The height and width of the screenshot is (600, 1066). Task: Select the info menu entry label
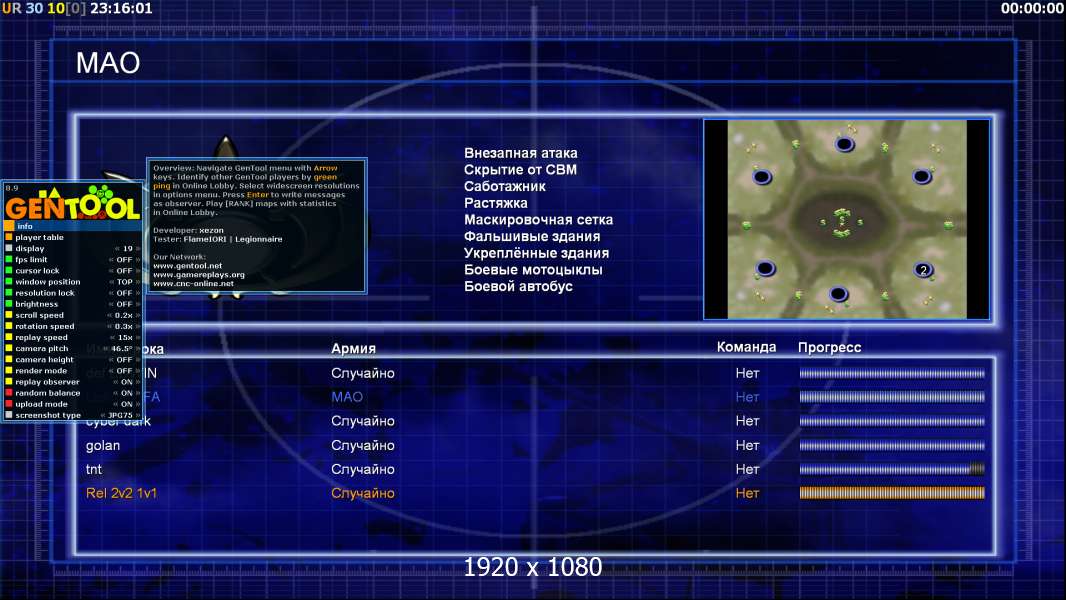[x=25, y=226]
